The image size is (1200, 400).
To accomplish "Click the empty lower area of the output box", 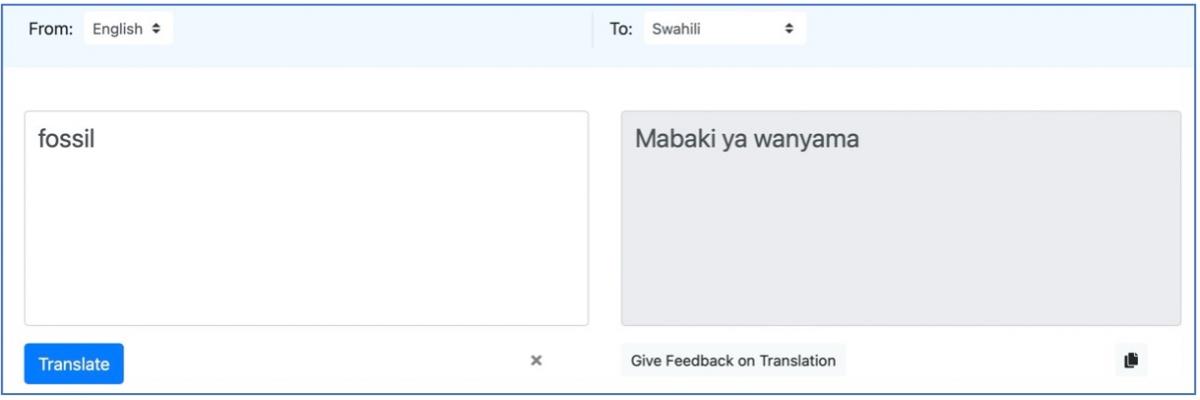I will click(x=901, y=250).
